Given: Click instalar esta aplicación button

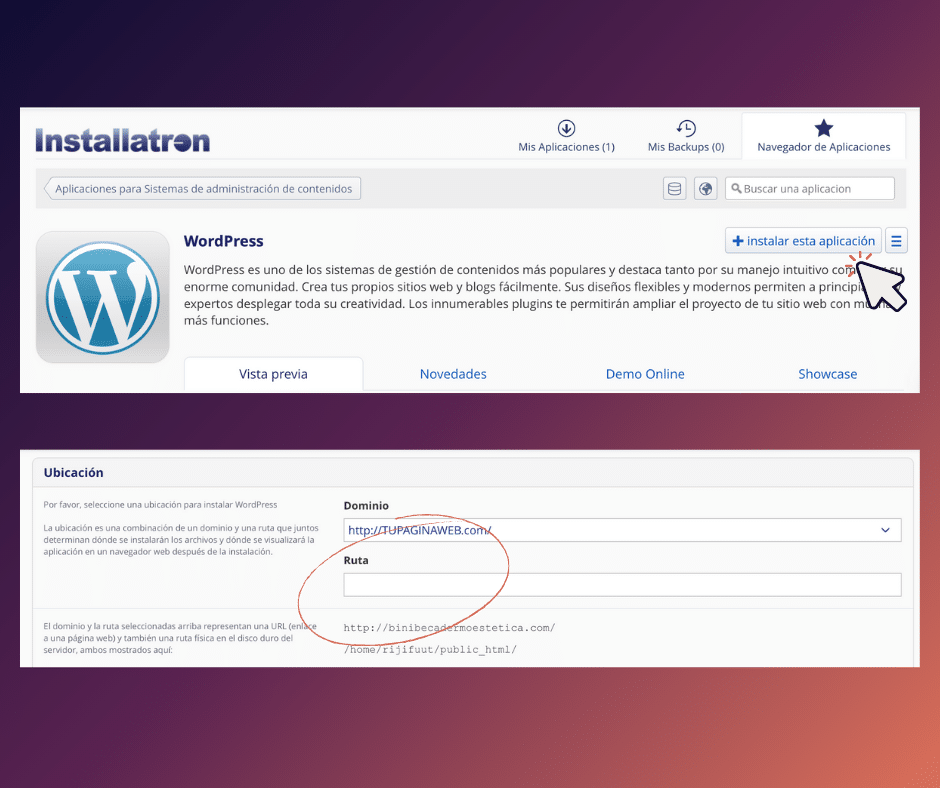Looking at the screenshot, I should (x=803, y=240).
